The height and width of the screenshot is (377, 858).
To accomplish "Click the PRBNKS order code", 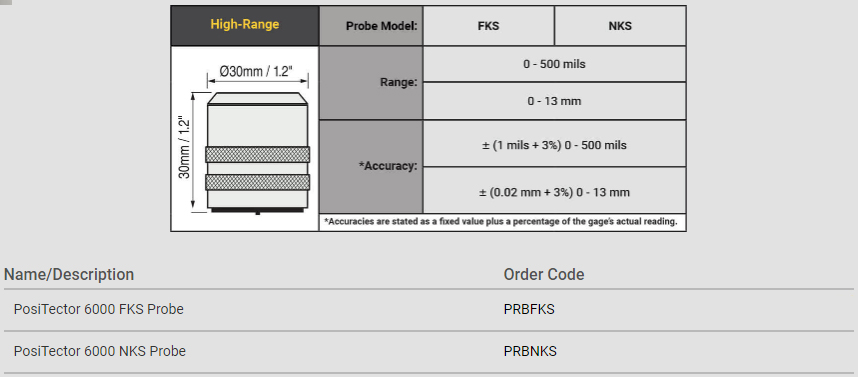I will (530, 351).
